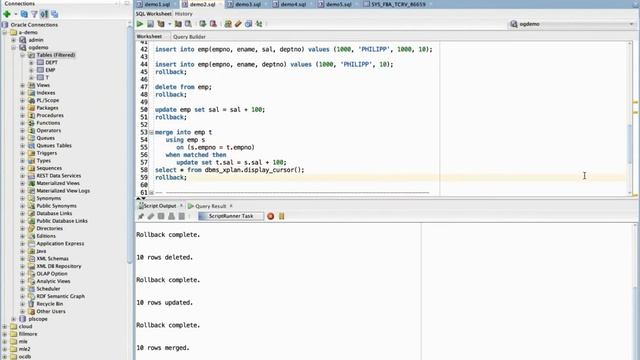The image size is (640, 360).
Task: Click the Schema Browser icon in Connections toolbar
Action: tap(44, 14)
